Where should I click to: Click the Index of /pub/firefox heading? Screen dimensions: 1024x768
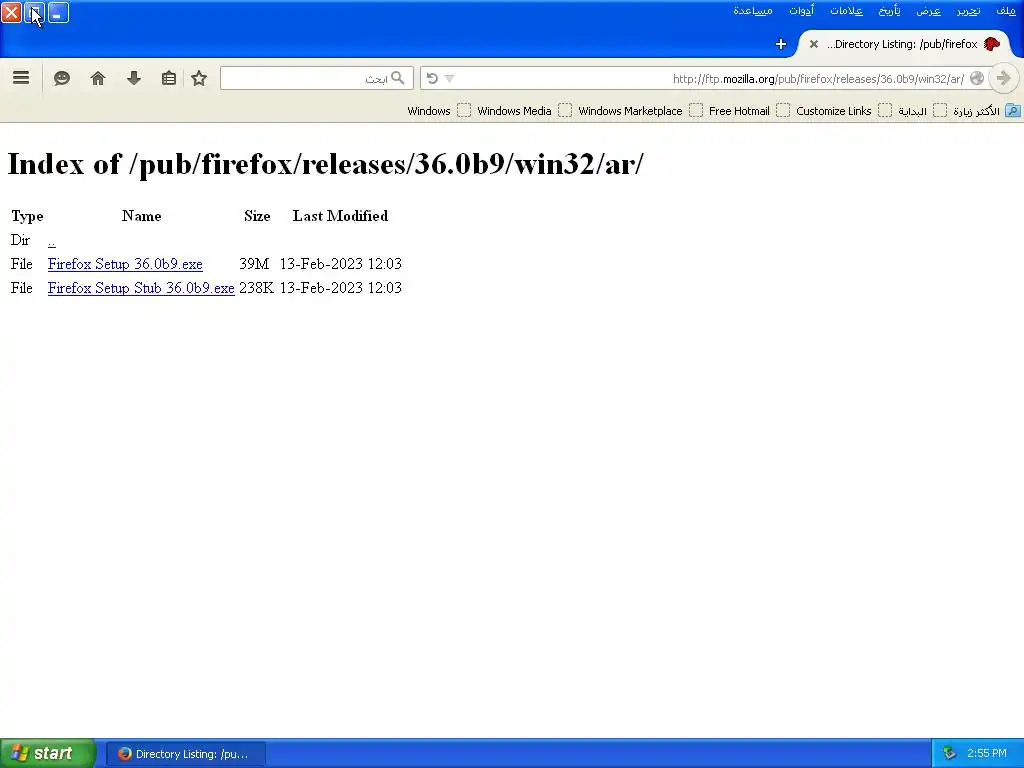click(325, 164)
